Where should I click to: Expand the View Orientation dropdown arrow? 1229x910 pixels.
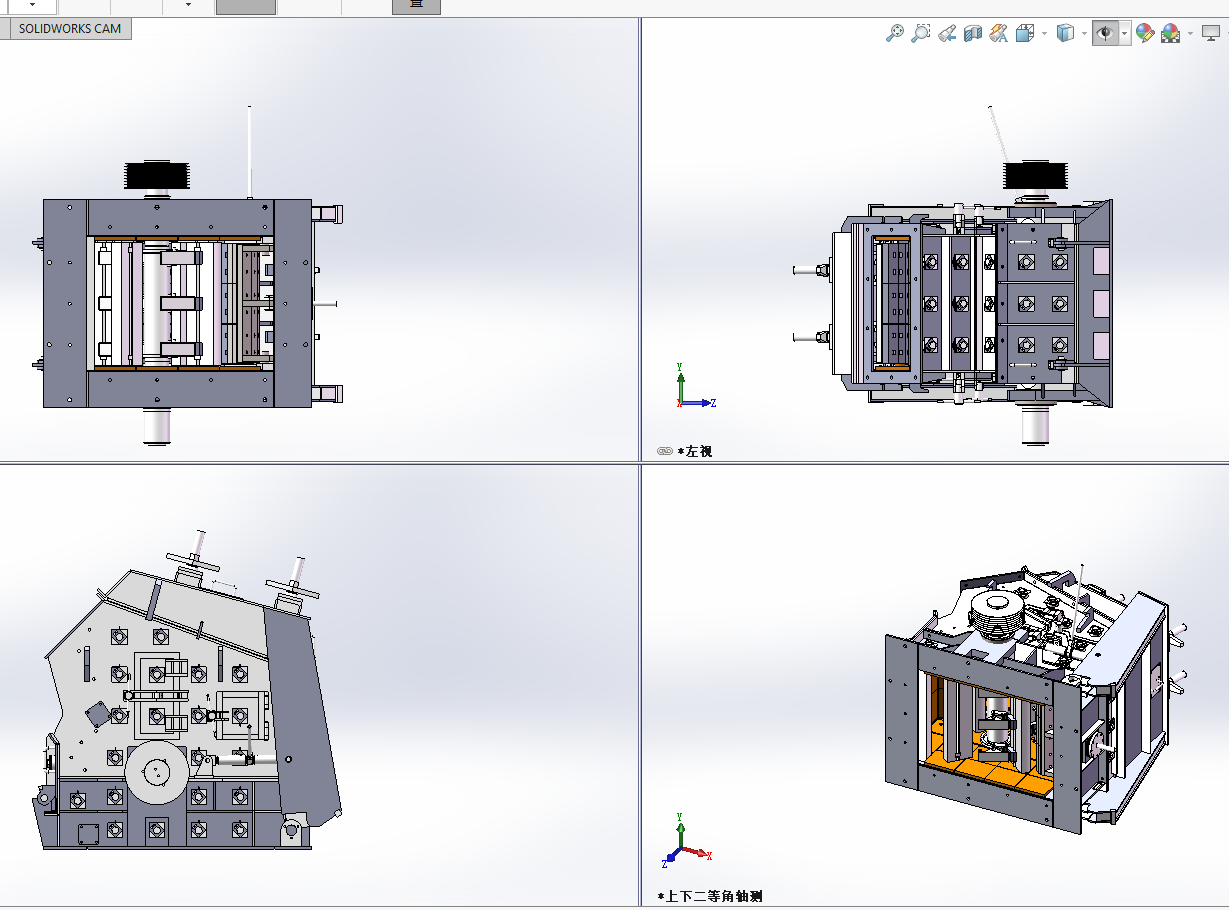(x=1044, y=33)
